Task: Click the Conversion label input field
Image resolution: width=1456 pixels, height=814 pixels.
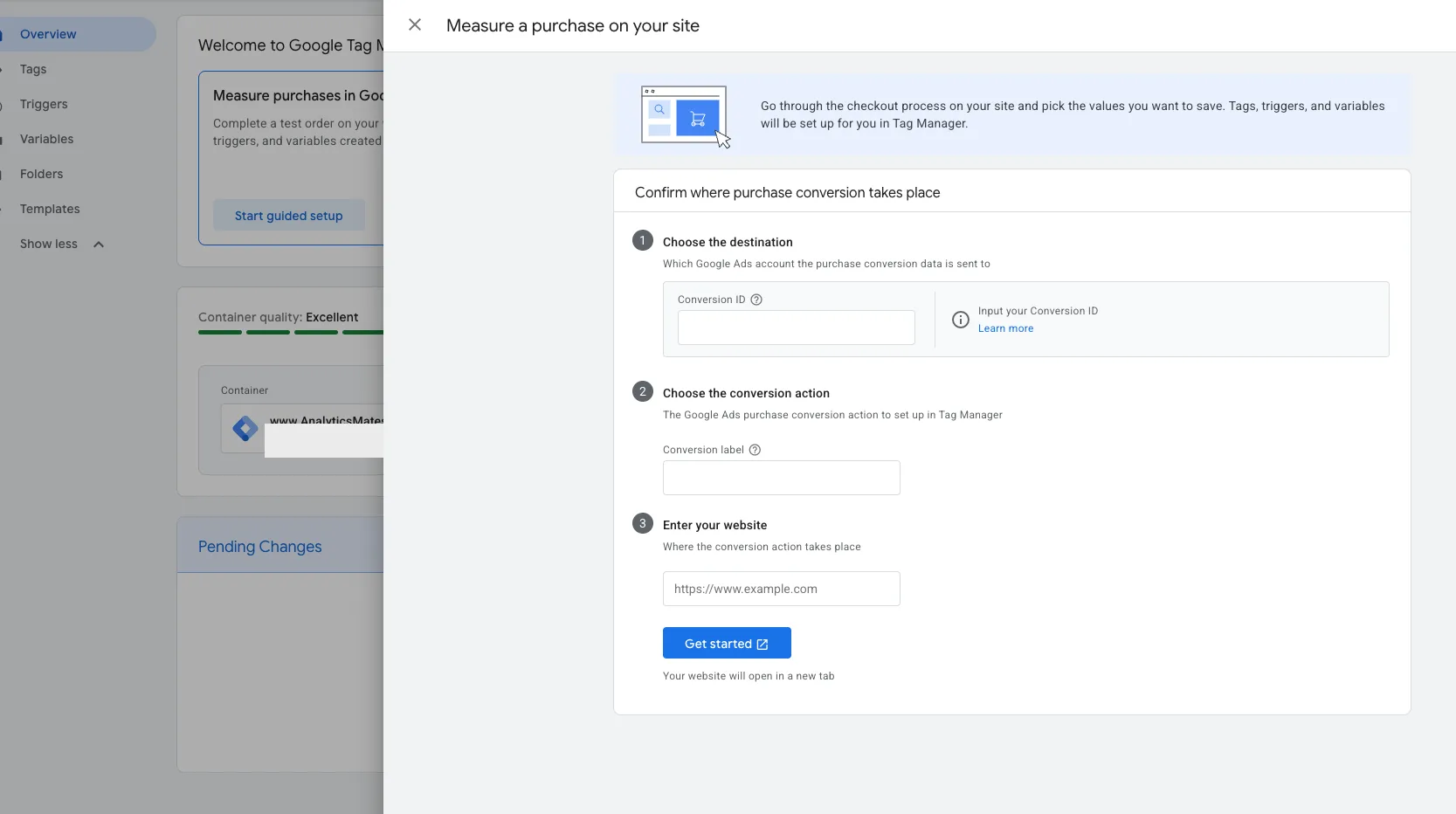Action: click(782, 478)
